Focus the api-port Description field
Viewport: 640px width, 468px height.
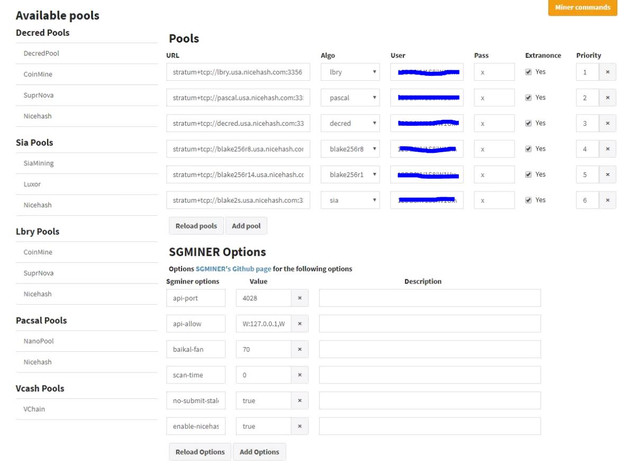(x=430, y=298)
